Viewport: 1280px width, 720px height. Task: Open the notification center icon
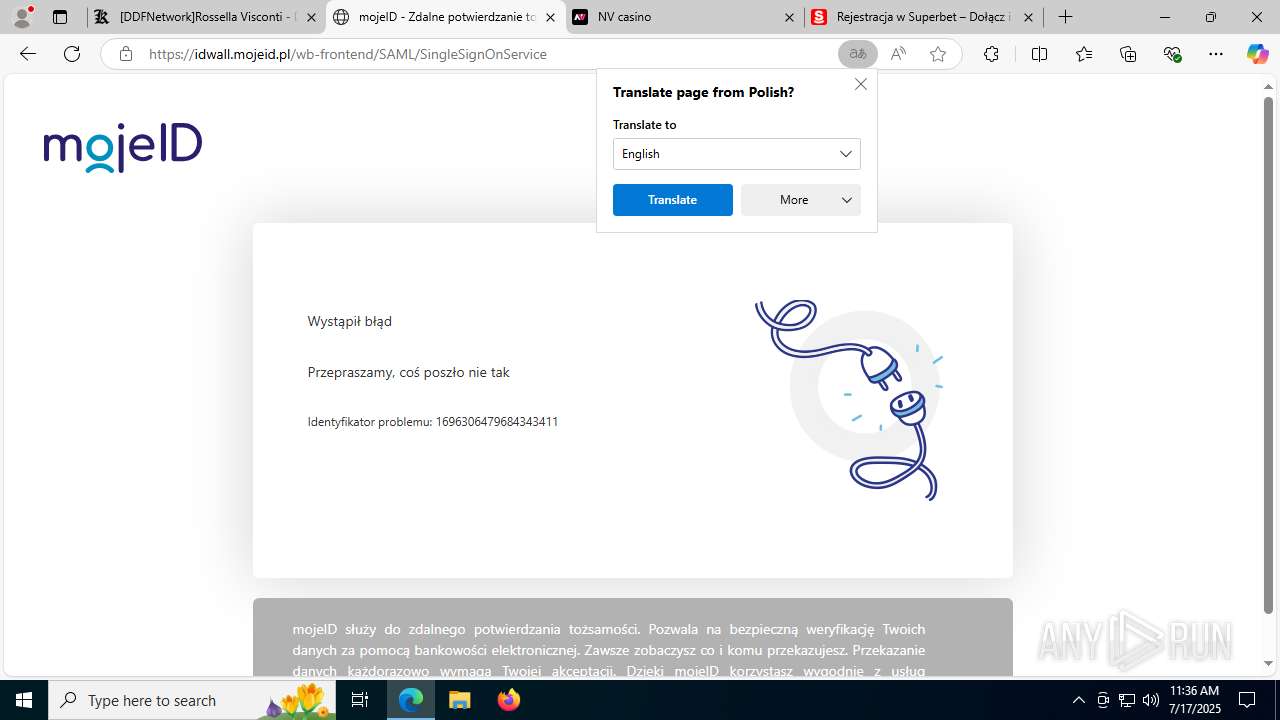1247,700
